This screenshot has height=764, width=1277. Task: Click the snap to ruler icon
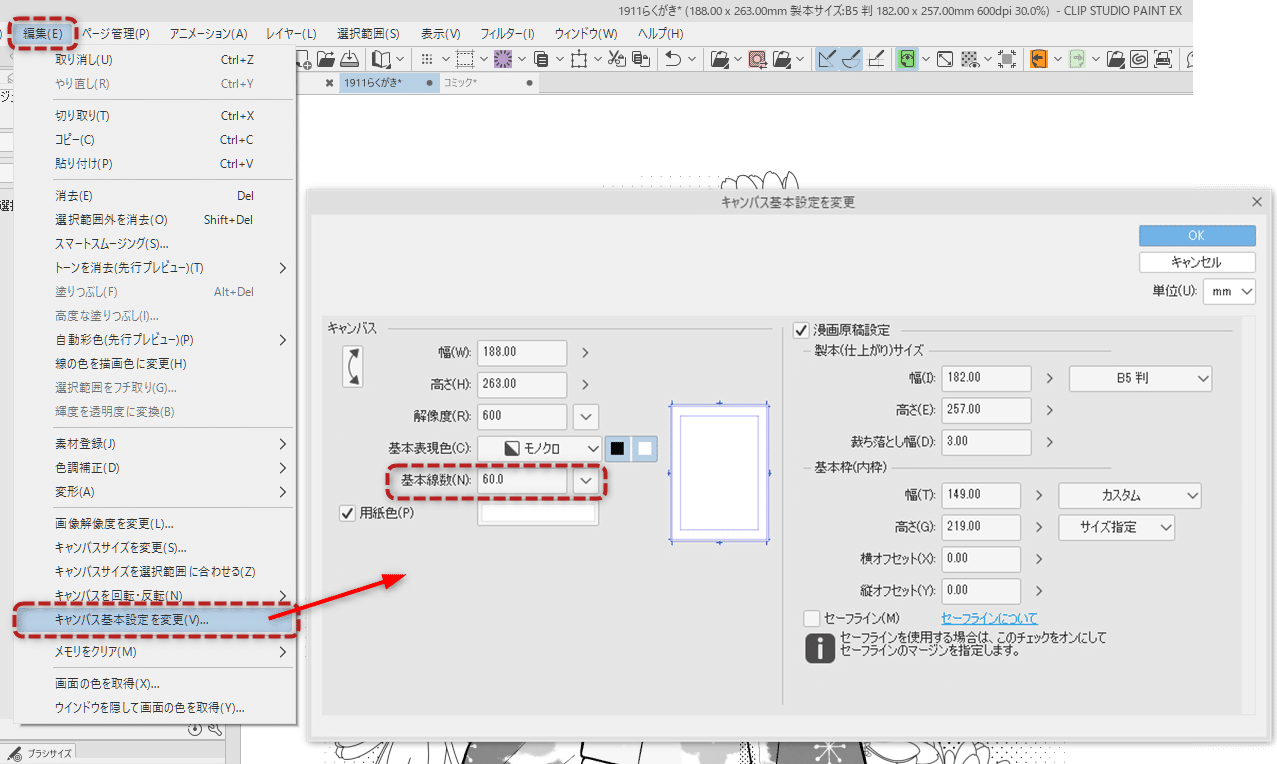[x=827, y=59]
